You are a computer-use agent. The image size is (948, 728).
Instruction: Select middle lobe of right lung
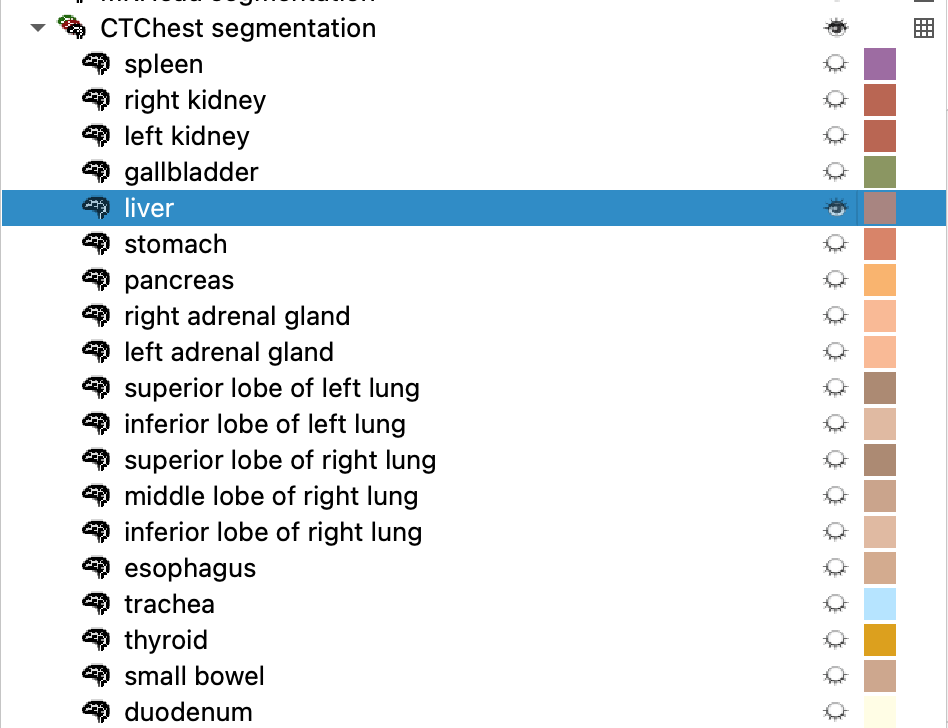[474, 496]
